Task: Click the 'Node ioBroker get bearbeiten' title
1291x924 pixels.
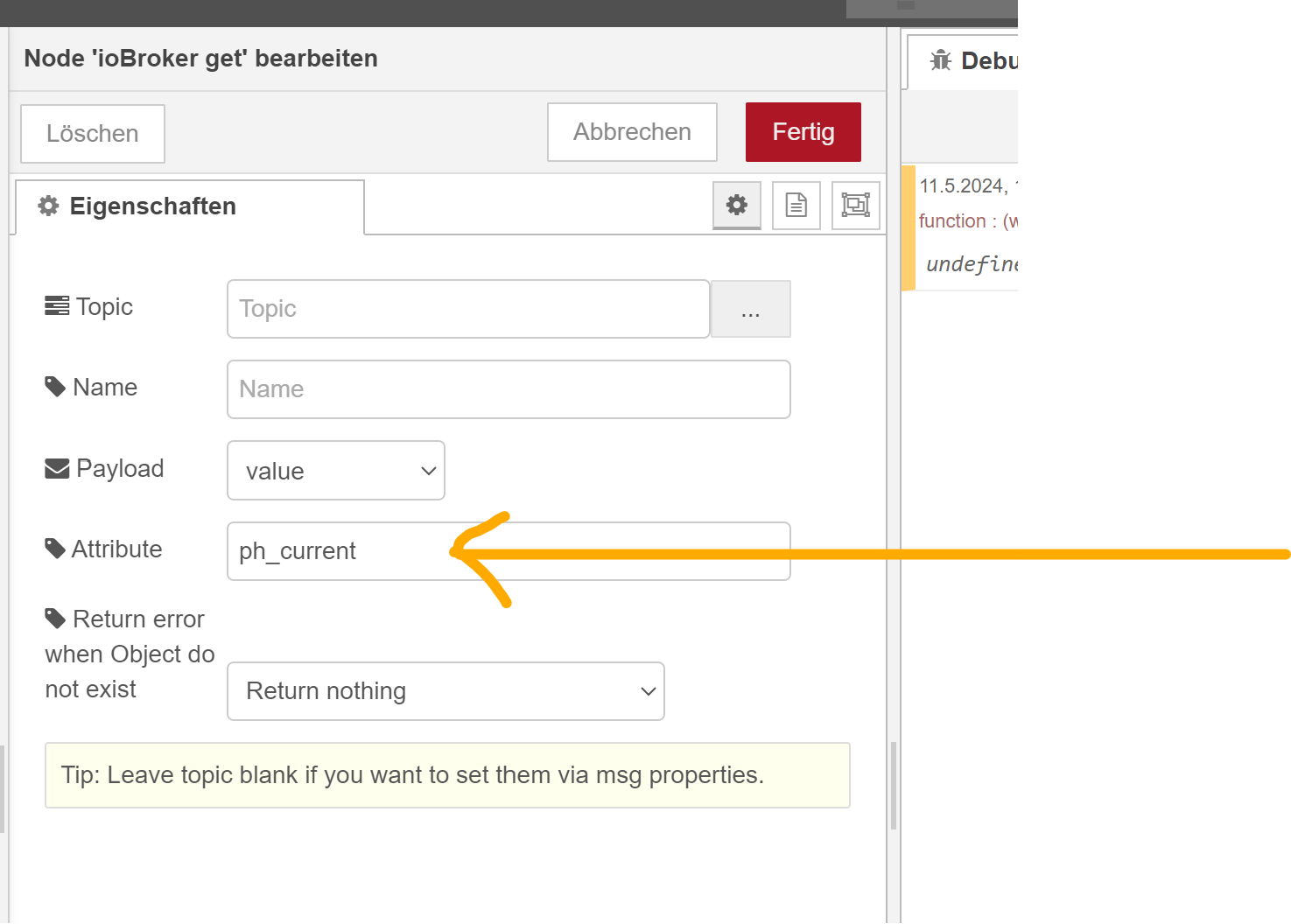Action: point(201,59)
